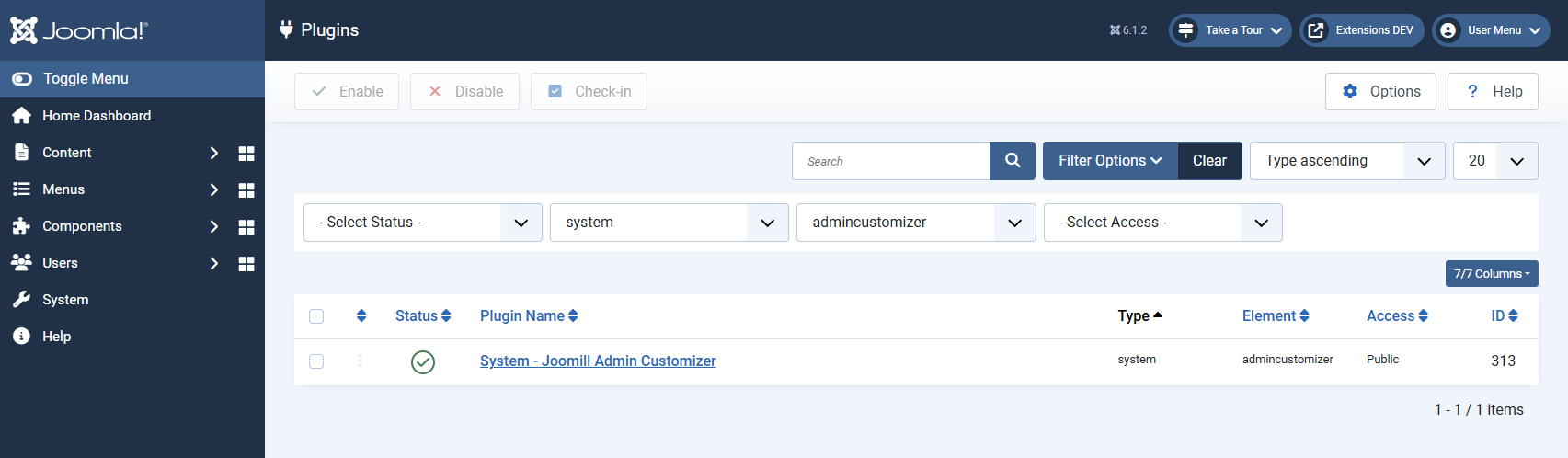Open the User Menu dropdown
Viewport: 1568px width, 458px height.
coord(1491,30)
